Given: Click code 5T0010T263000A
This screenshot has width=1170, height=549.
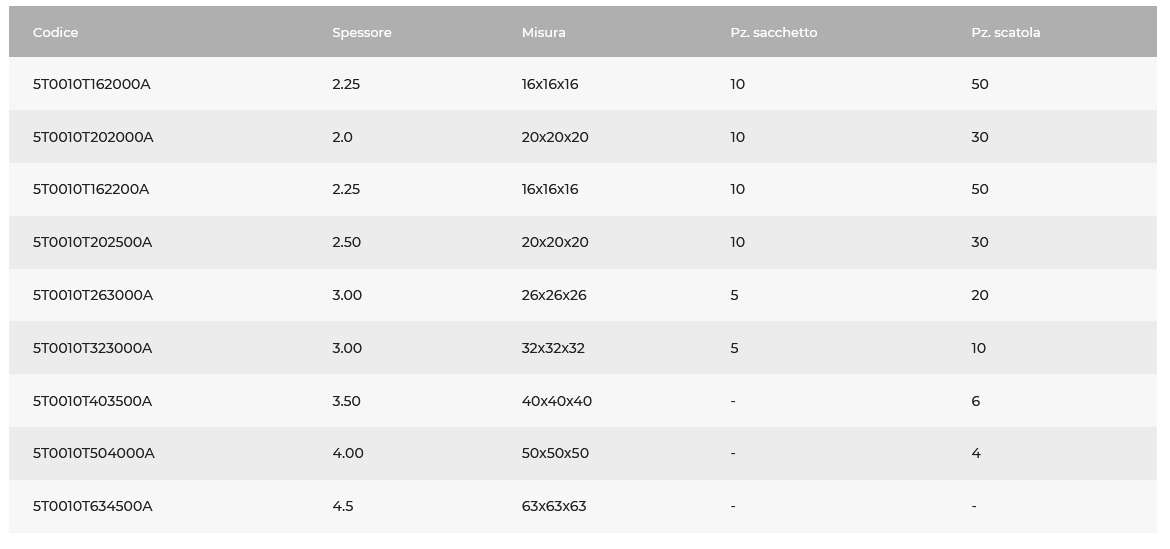Looking at the screenshot, I should click(93, 295).
